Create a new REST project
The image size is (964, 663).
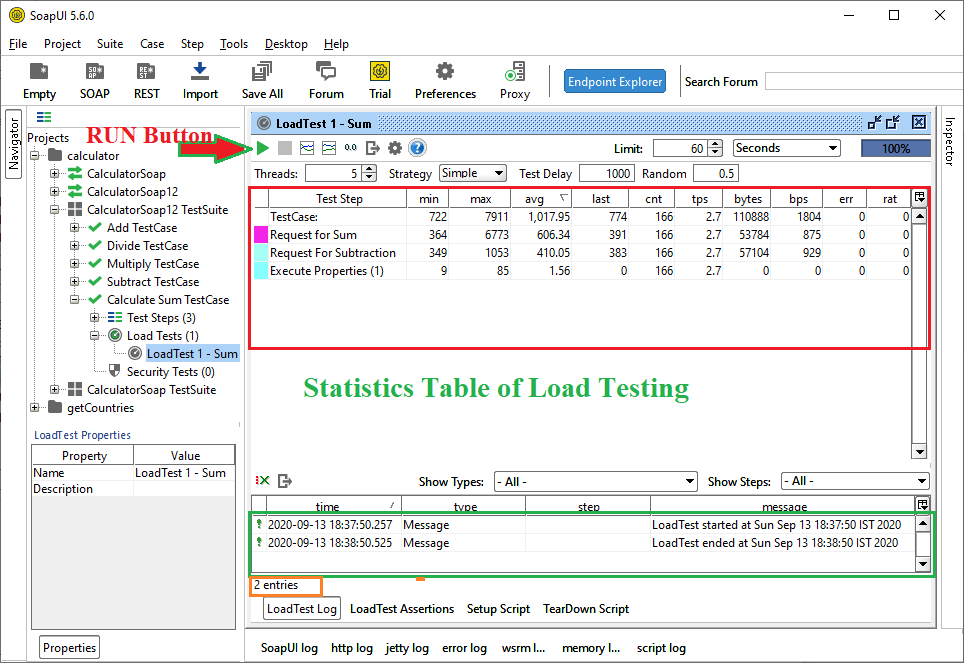click(146, 81)
